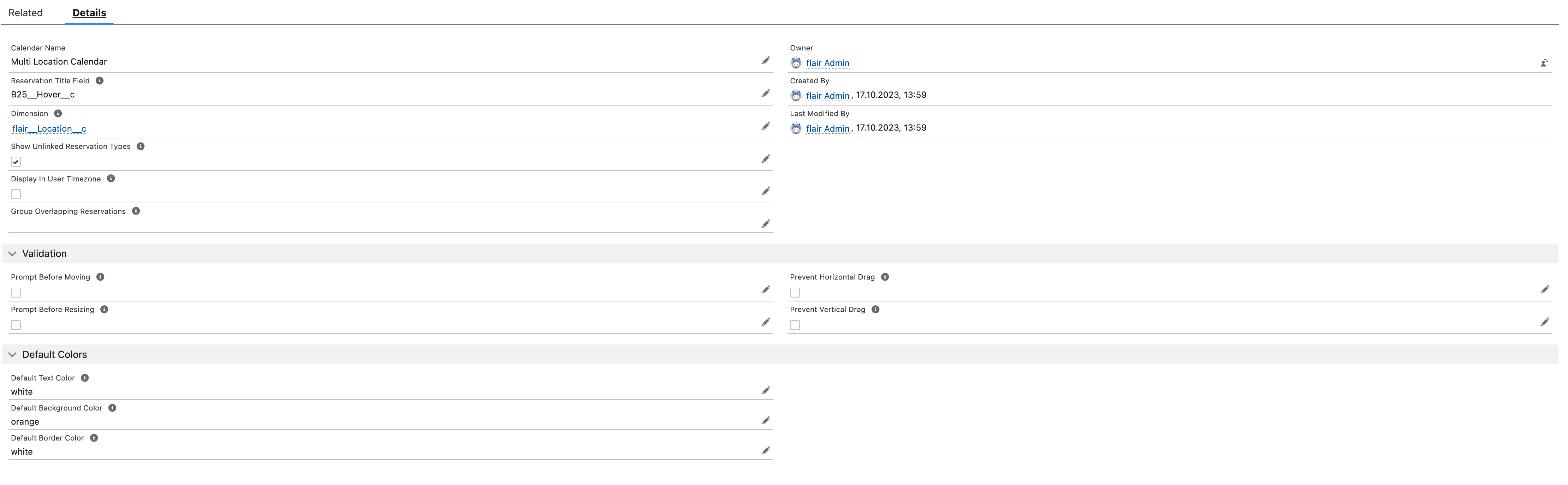The width and height of the screenshot is (1568, 485).
Task: Tick Prompt Before Resizing checkbox
Action: tap(16, 325)
